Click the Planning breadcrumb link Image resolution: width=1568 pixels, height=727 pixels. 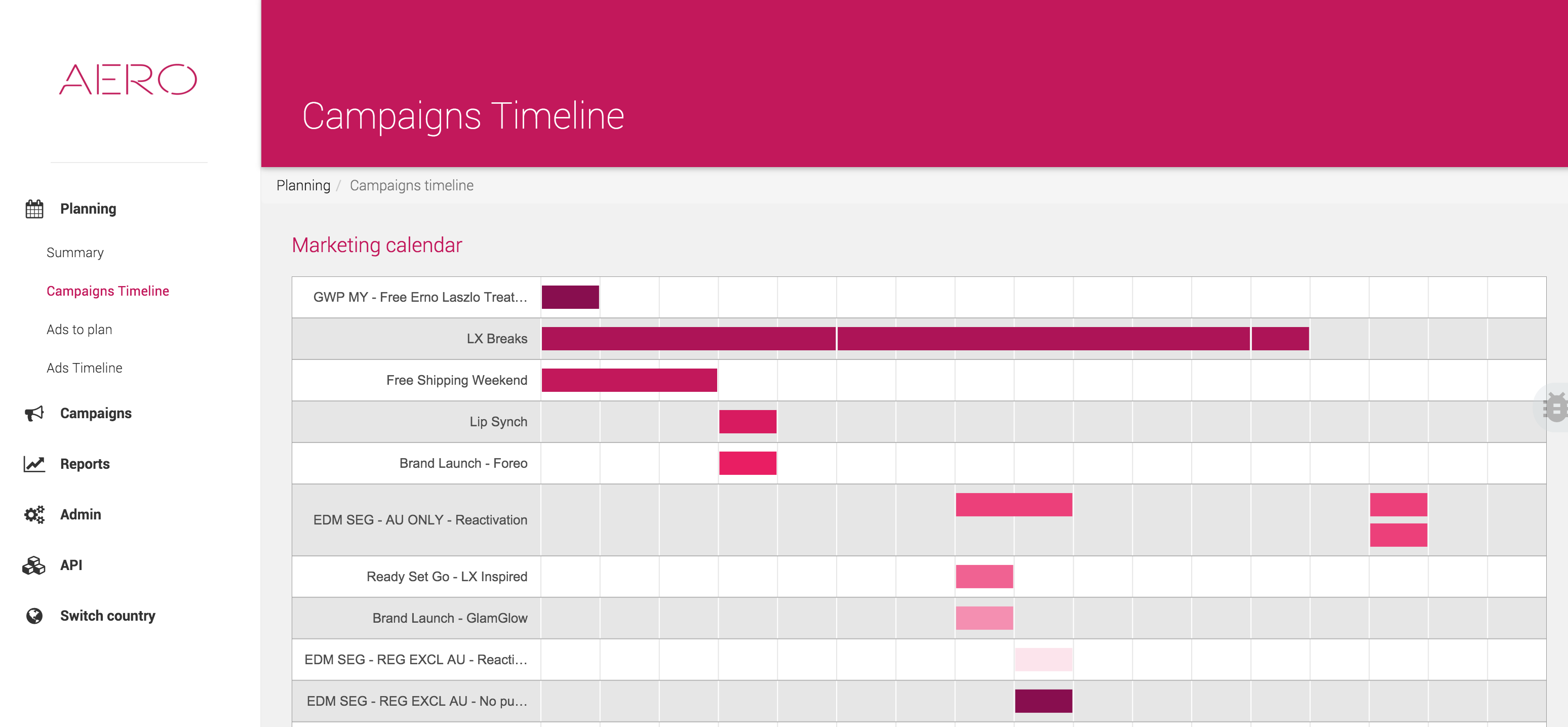[303, 186]
